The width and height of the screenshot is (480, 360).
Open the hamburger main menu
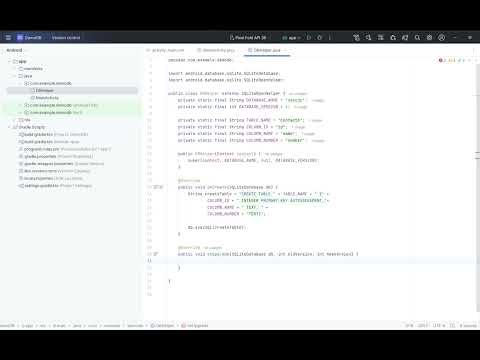tap(8, 38)
